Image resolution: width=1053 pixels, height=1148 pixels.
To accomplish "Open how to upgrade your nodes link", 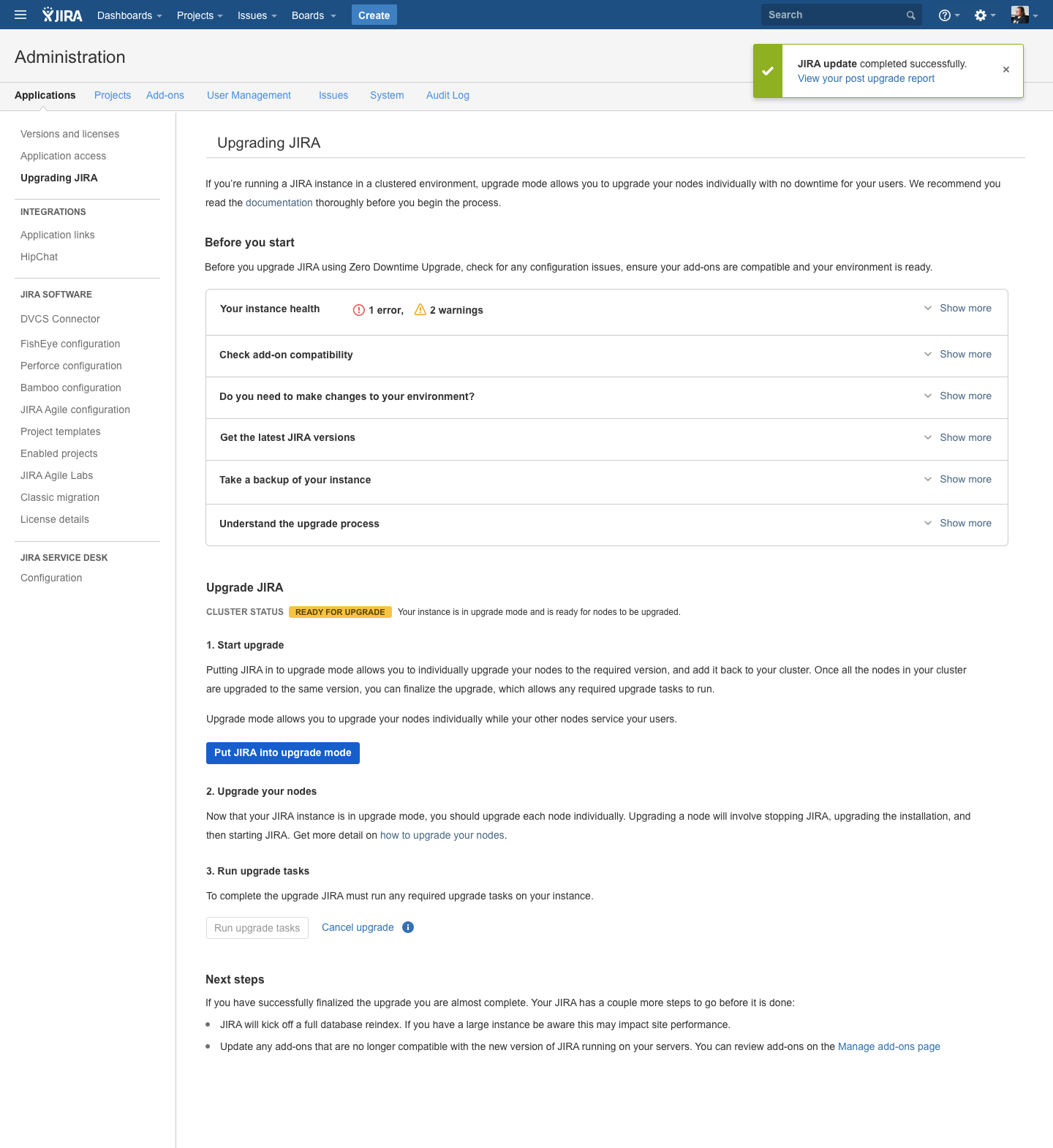I will click(x=442, y=835).
